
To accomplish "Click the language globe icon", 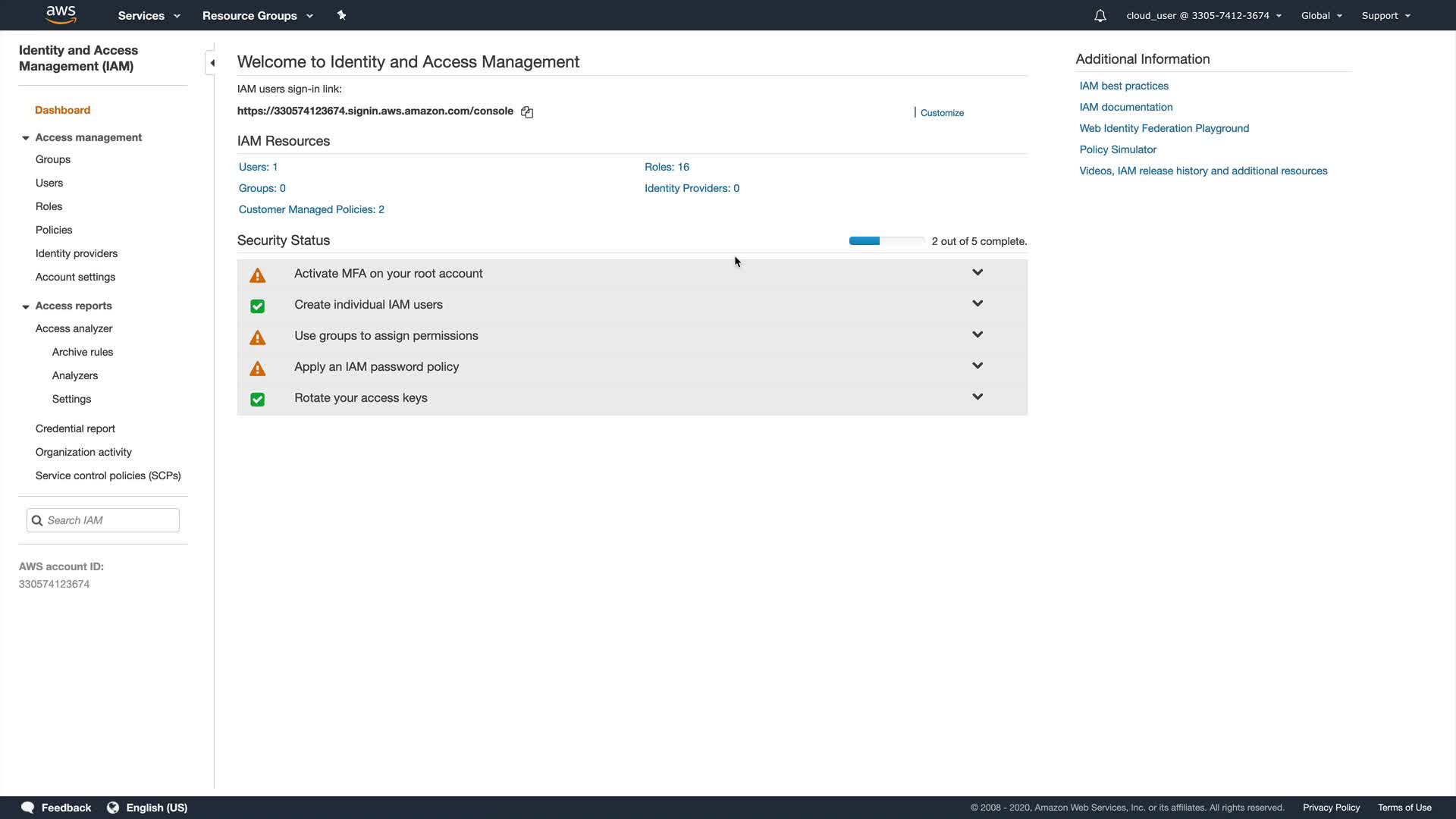I will click(x=113, y=808).
